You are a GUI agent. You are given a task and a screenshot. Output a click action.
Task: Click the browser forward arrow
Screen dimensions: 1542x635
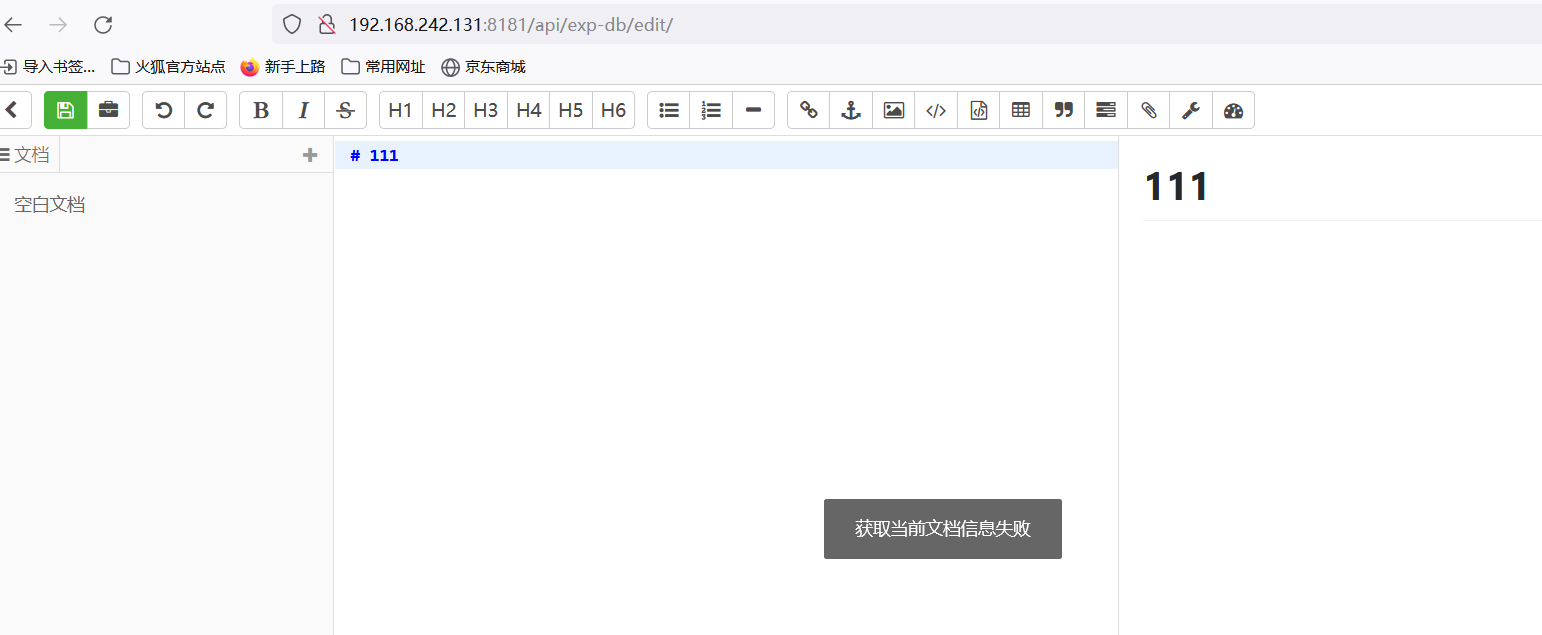pyautogui.click(x=59, y=25)
